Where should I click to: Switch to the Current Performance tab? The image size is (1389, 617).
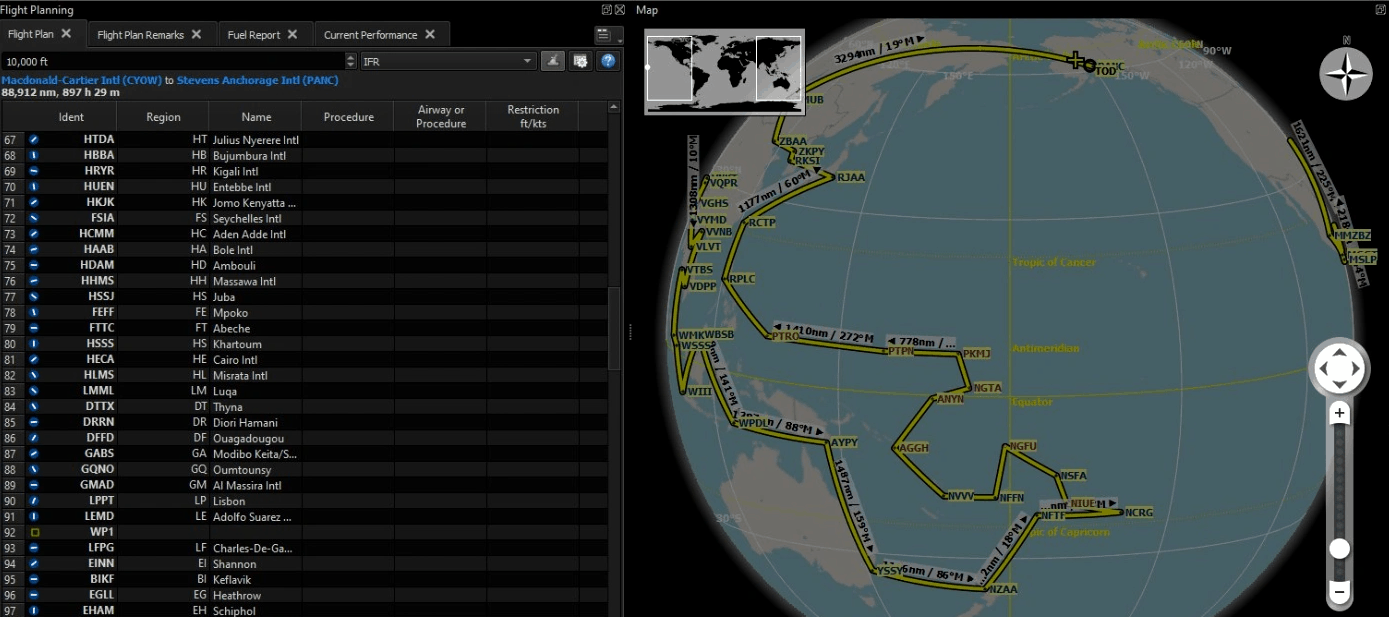370,35
